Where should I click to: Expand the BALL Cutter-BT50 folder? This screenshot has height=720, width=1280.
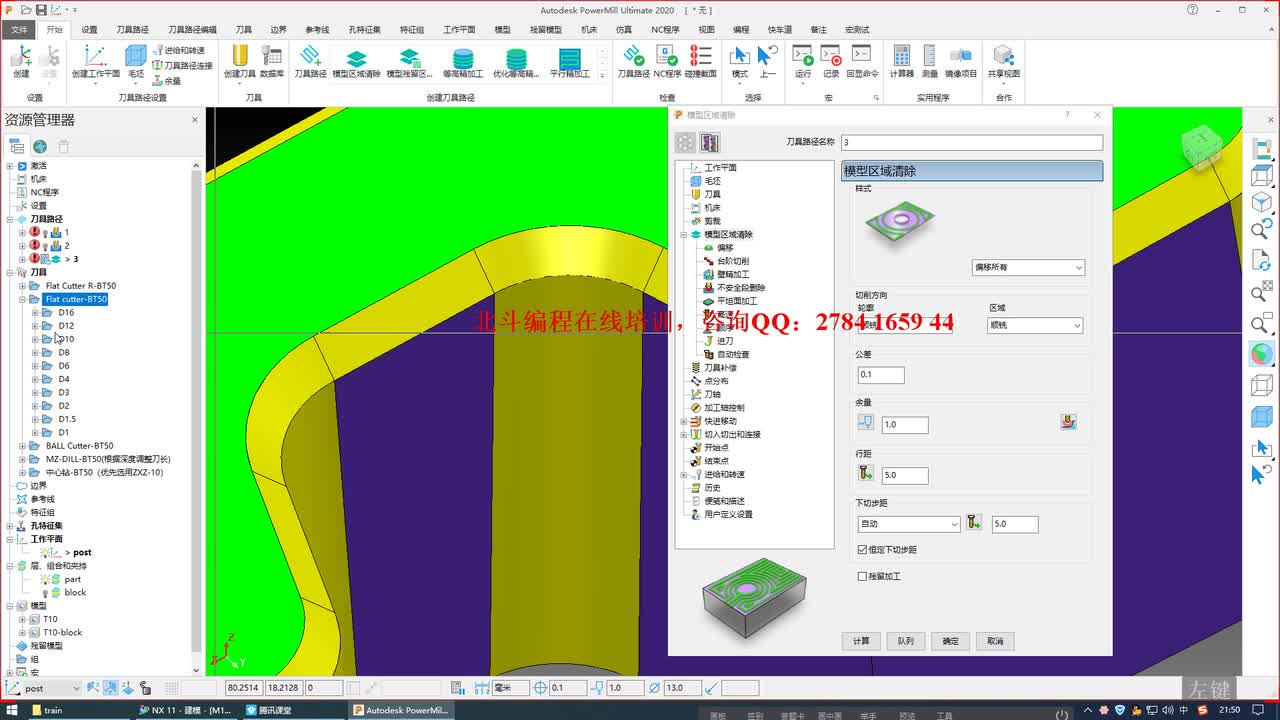coord(22,446)
